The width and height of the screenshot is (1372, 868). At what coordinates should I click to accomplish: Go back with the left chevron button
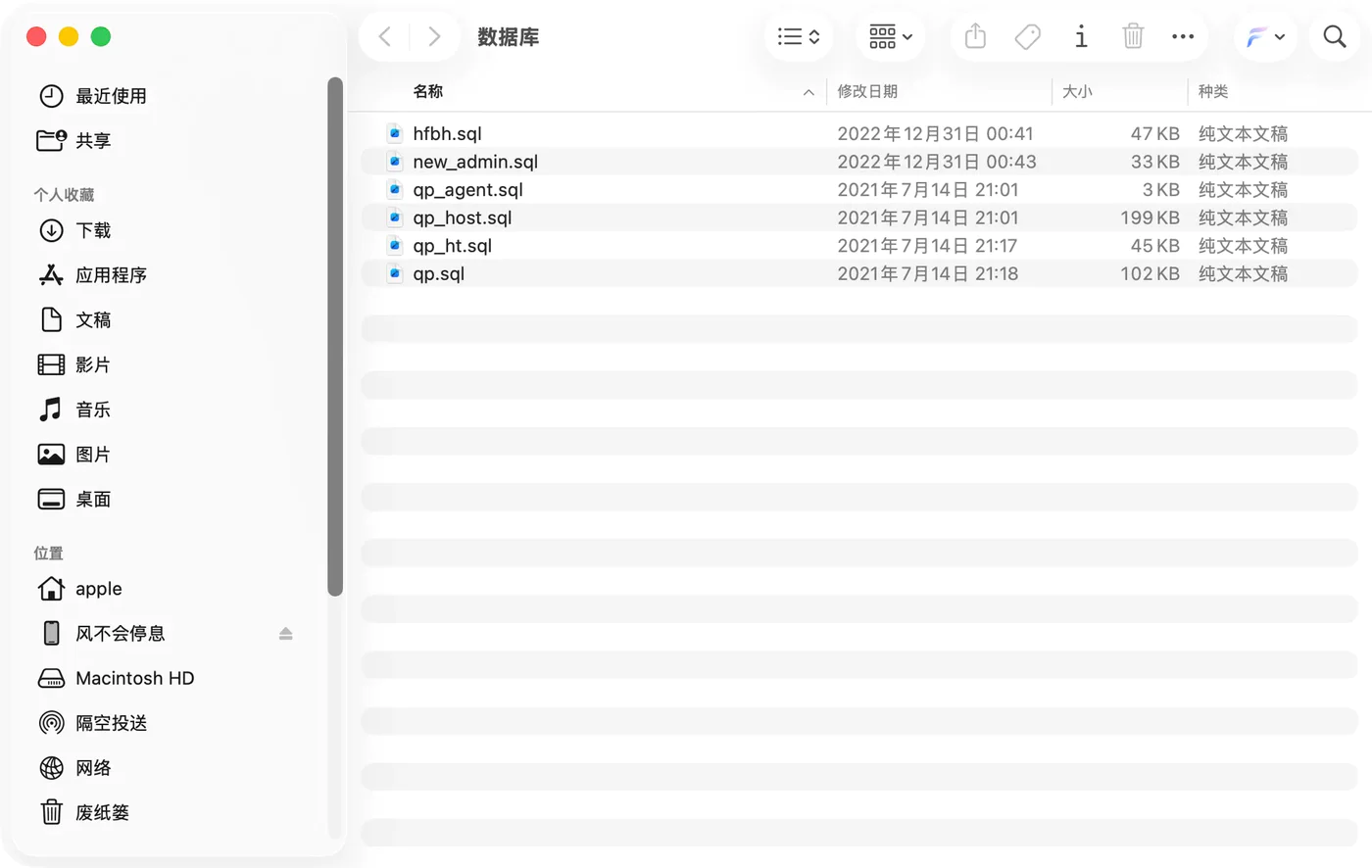(385, 37)
